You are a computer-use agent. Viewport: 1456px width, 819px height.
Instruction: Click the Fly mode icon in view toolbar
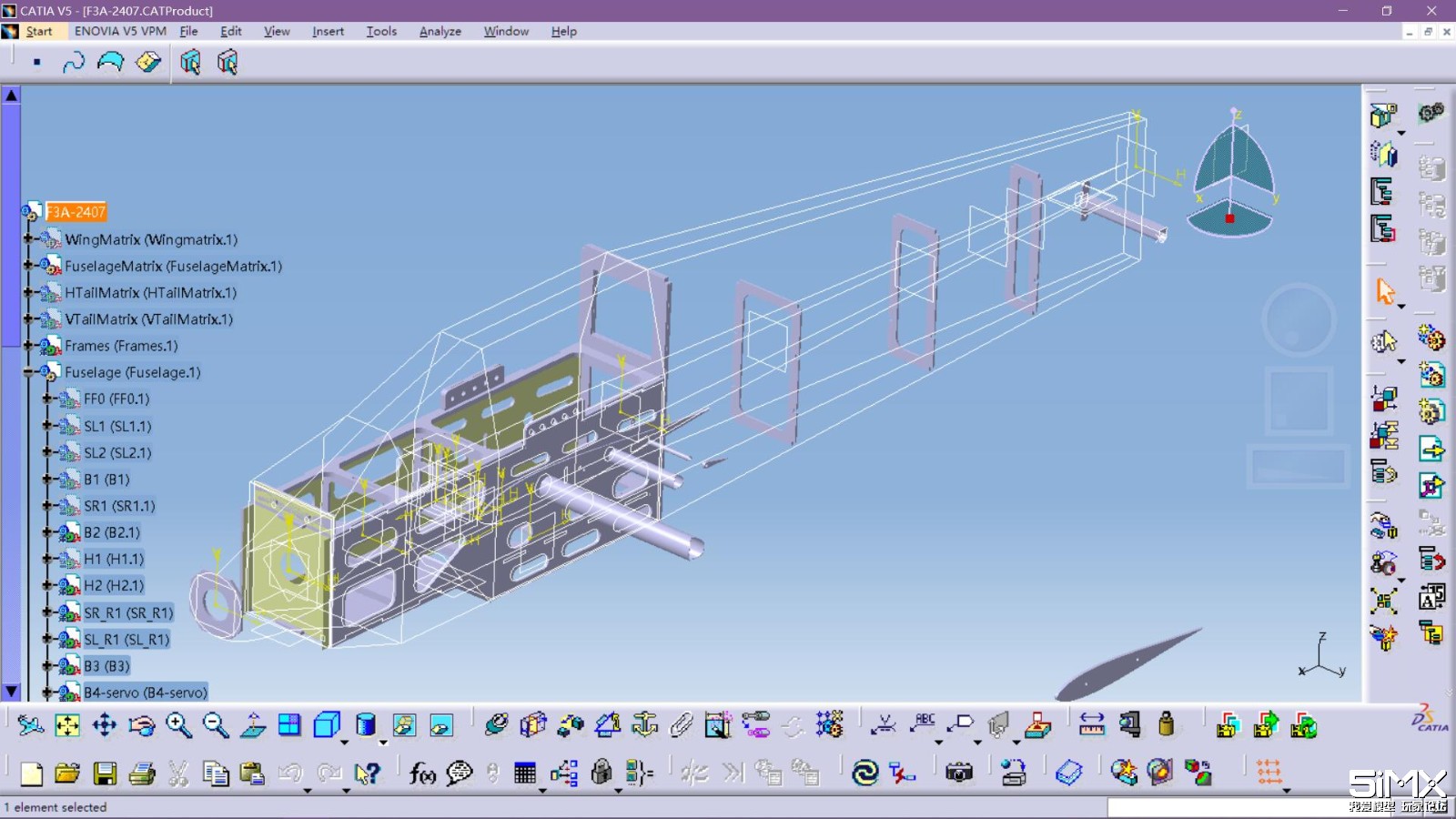[30, 725]
